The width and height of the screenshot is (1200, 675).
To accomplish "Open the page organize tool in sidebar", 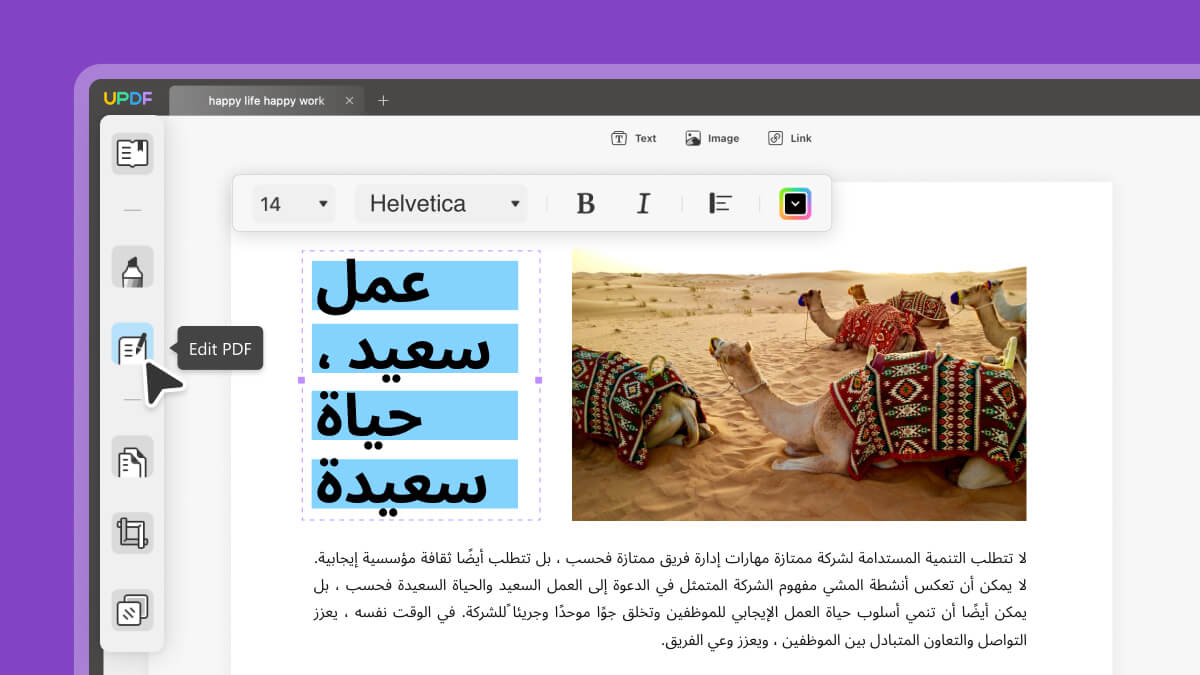I will (x=133, y=459).
